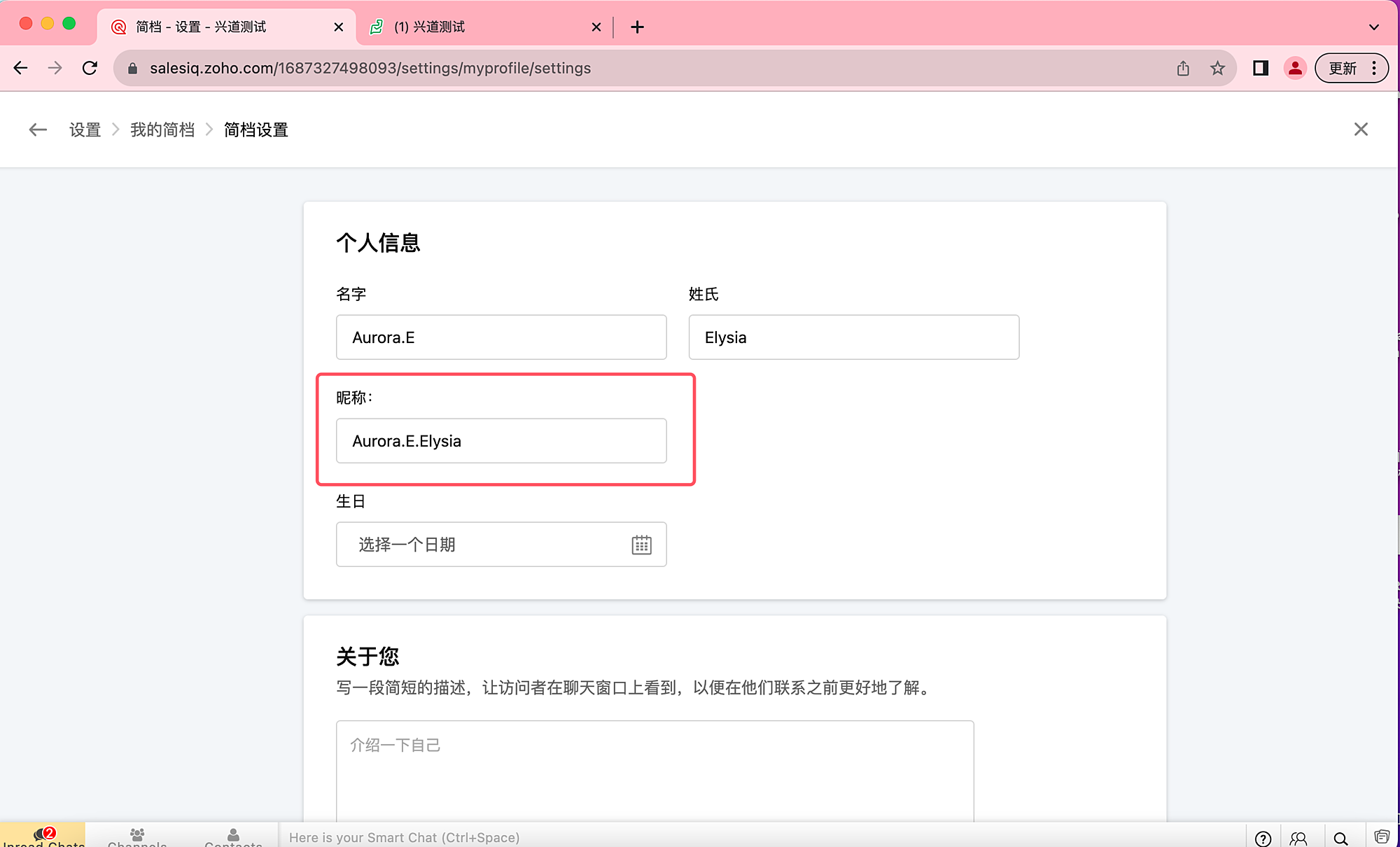Close the profile settings page with X
1400x847 pixels.
[x=1361, y=129]
